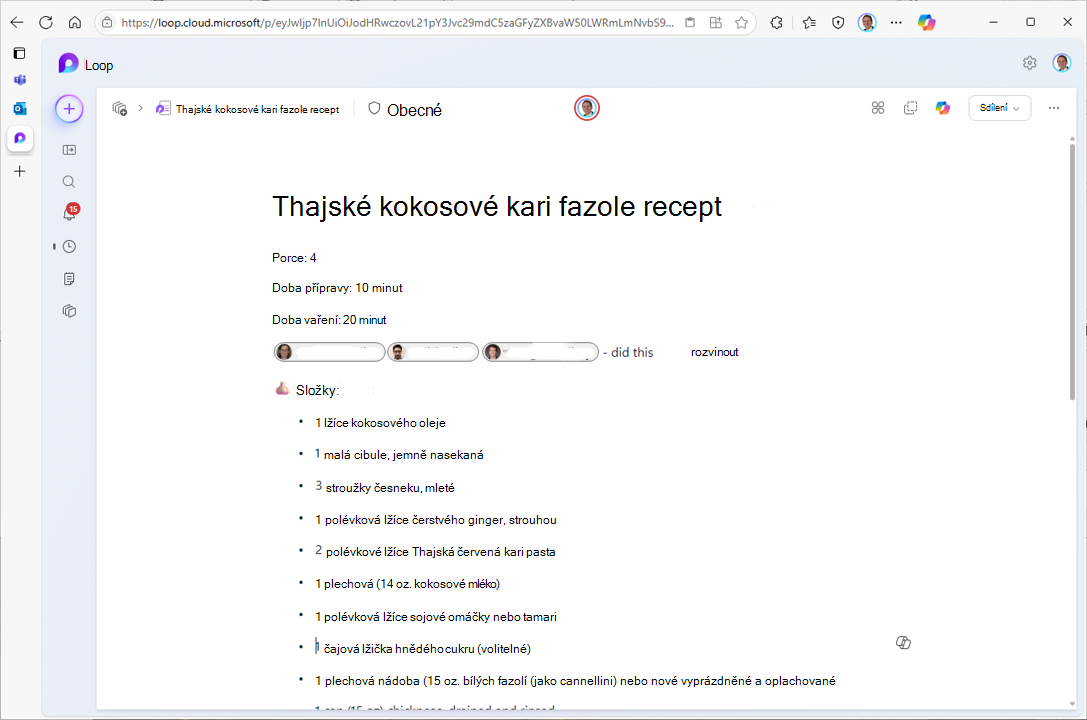Viewport: 1087px width, 720px height.
Task: Create new item with the purple plus button
Action: pos(68,108)
